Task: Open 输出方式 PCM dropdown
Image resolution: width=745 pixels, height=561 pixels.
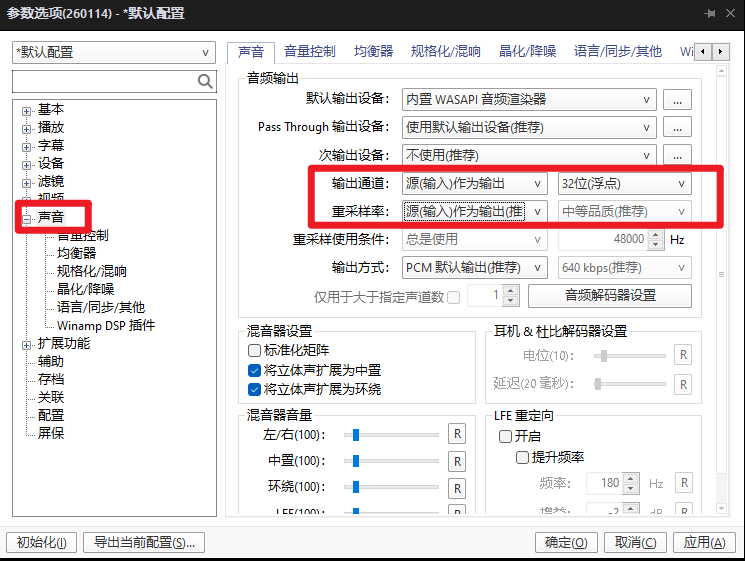Action: (475, 268)
